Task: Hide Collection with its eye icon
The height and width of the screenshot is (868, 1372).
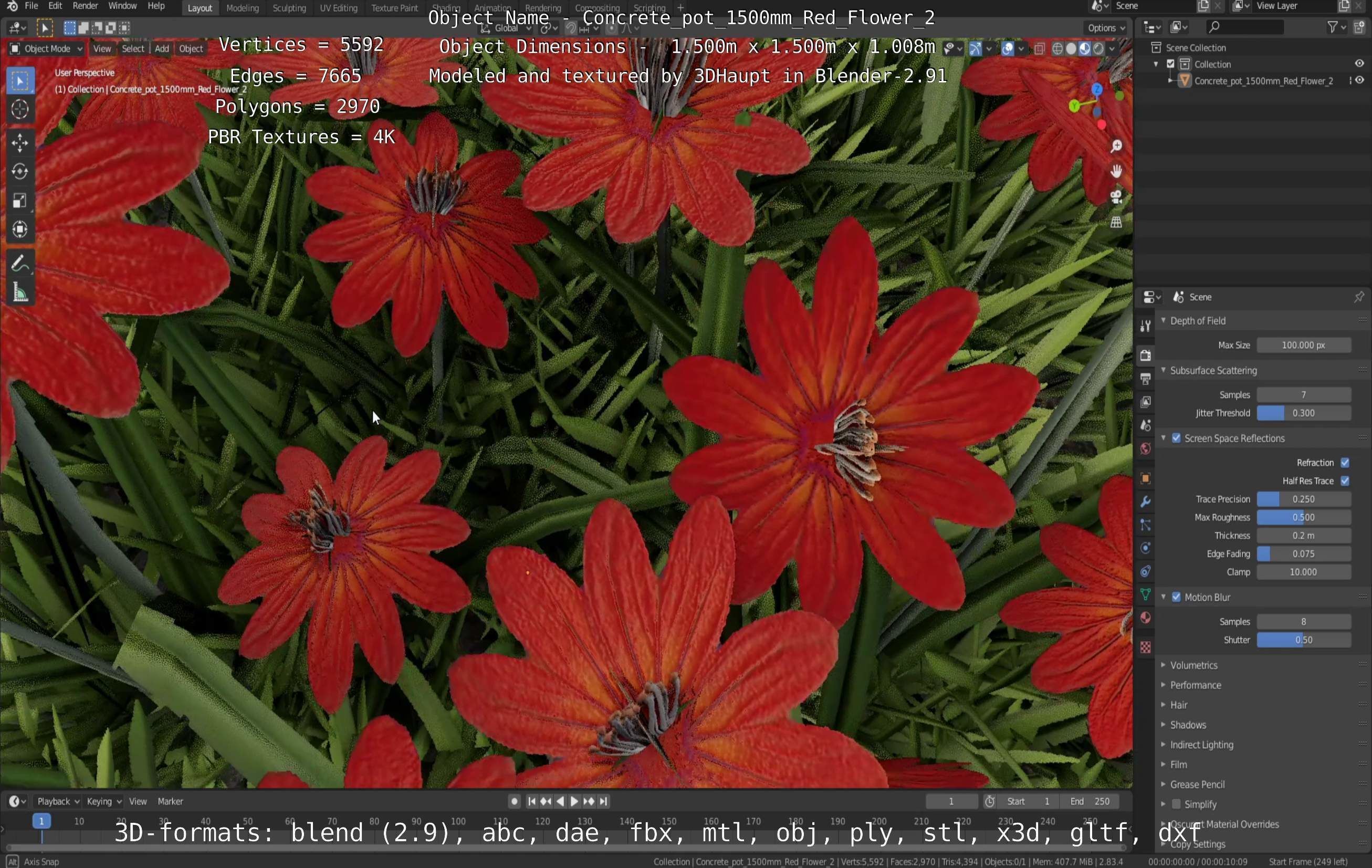Action: [x=1359, y=64]
